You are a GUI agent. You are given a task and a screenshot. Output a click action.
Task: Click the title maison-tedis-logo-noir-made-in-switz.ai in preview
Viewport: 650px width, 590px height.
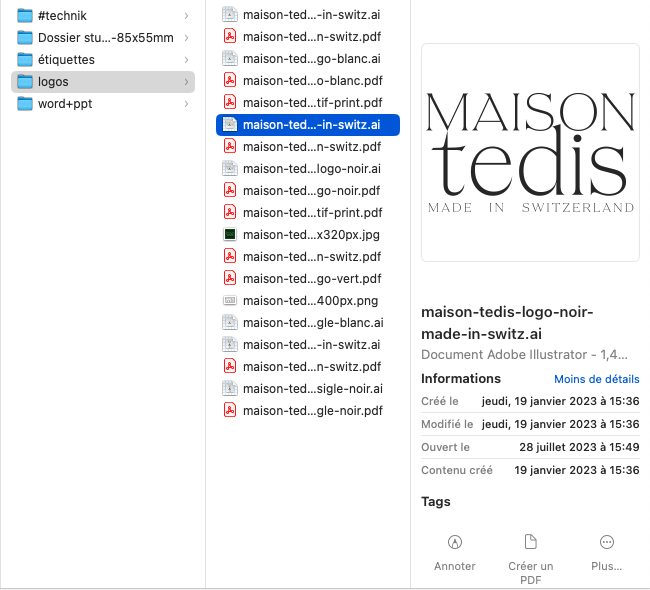(x=507, y=323)
